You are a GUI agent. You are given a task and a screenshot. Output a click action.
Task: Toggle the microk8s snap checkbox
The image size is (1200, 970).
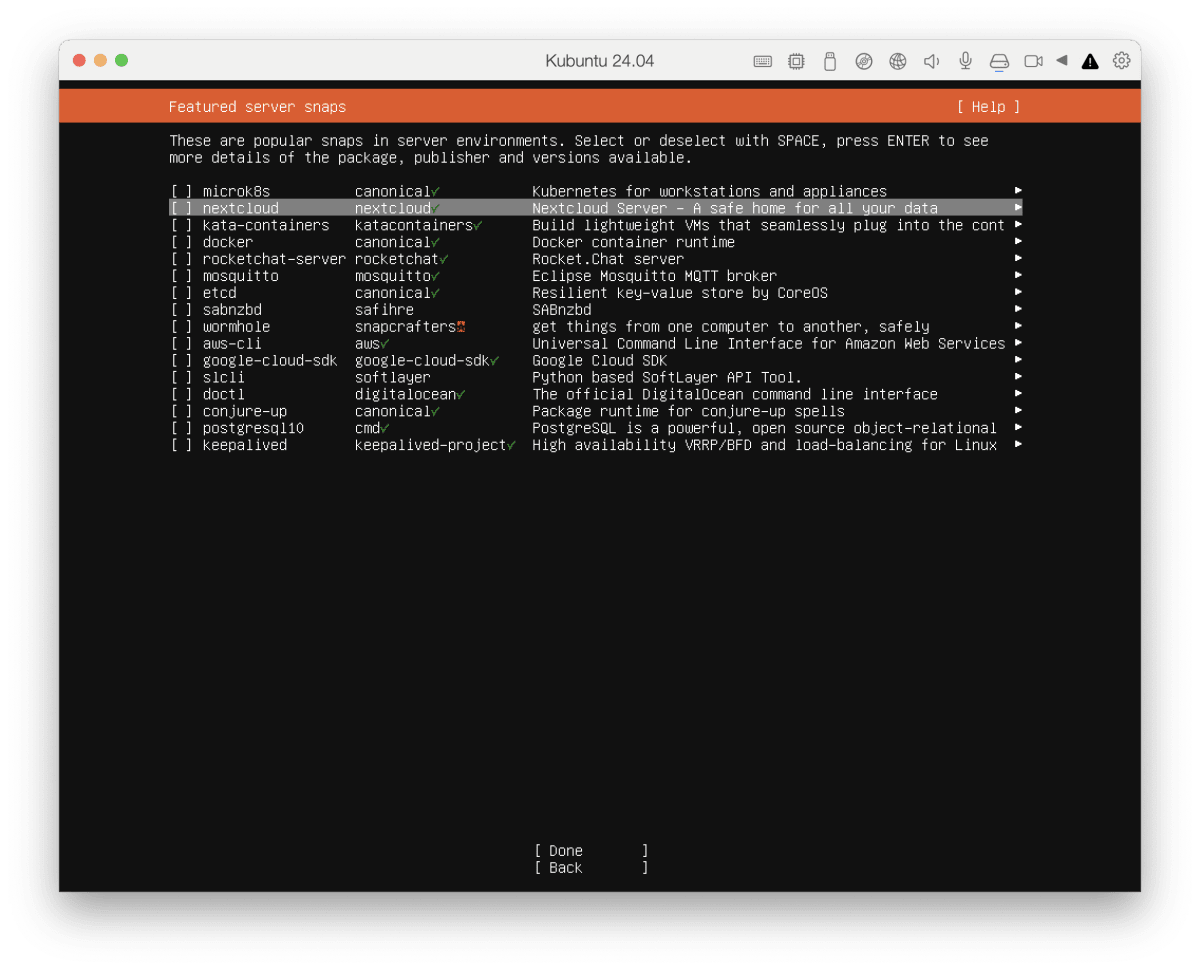coord(181,191)
